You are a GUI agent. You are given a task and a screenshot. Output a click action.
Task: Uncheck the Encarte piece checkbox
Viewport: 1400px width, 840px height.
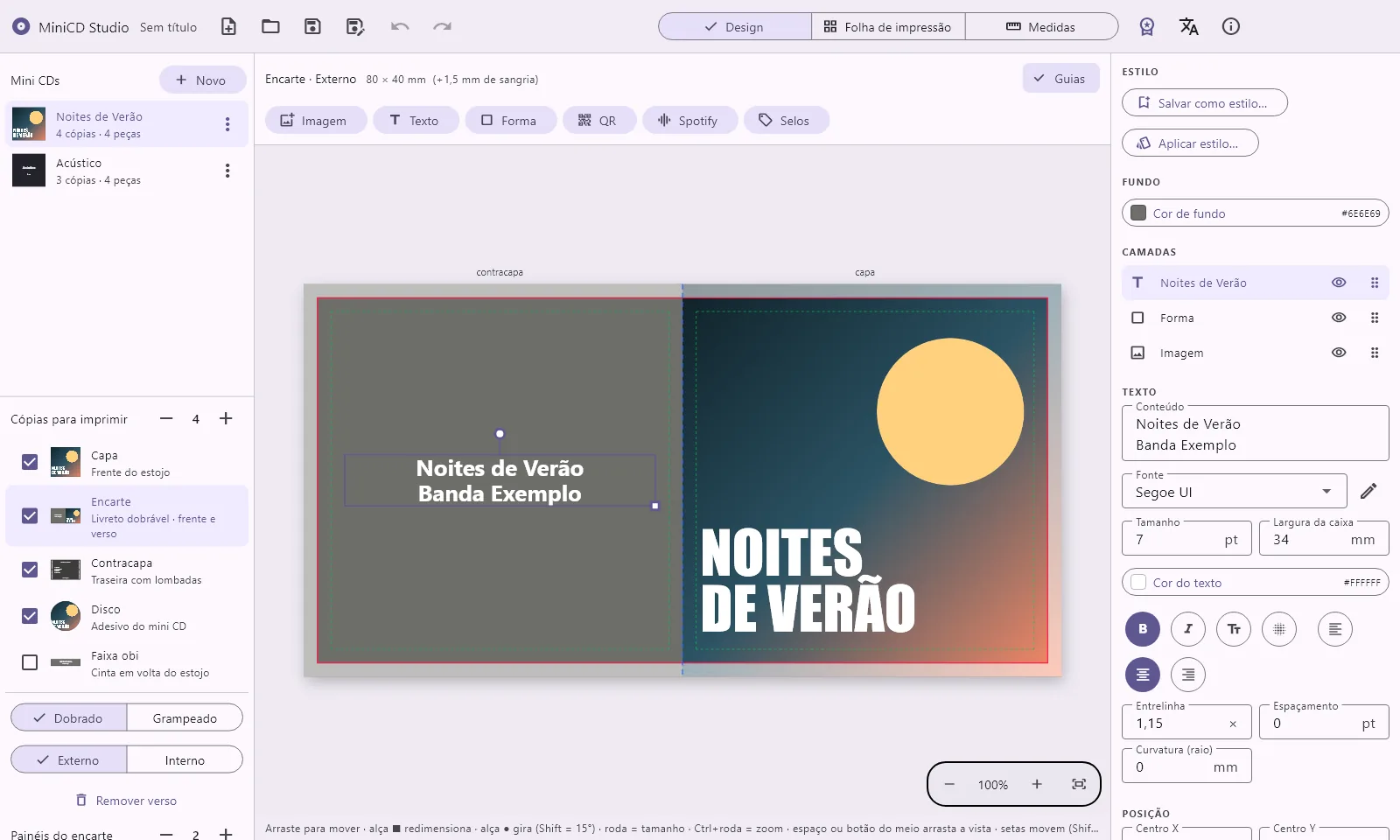coord(30,515)
